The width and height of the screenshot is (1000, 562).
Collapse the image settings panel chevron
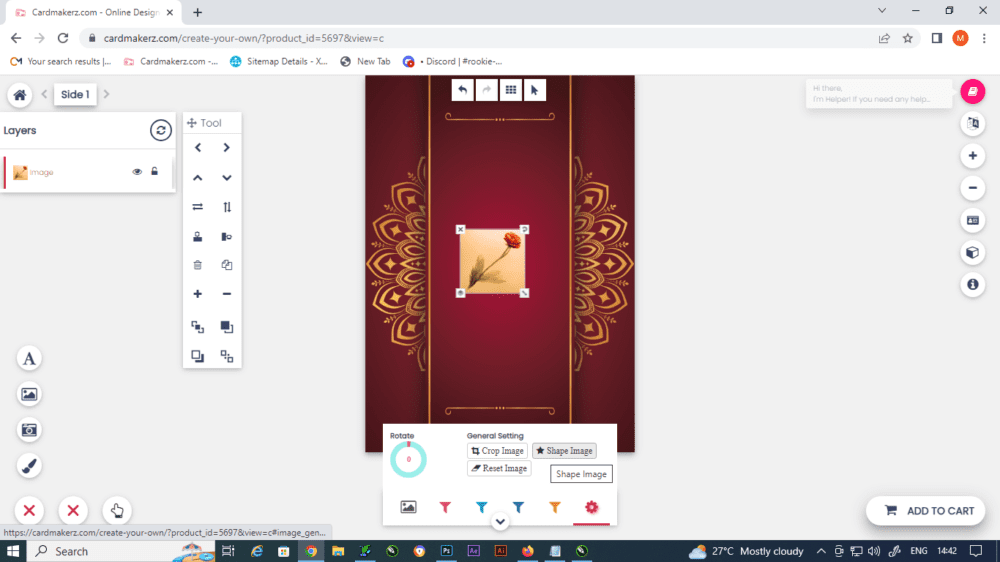(500, 522)
